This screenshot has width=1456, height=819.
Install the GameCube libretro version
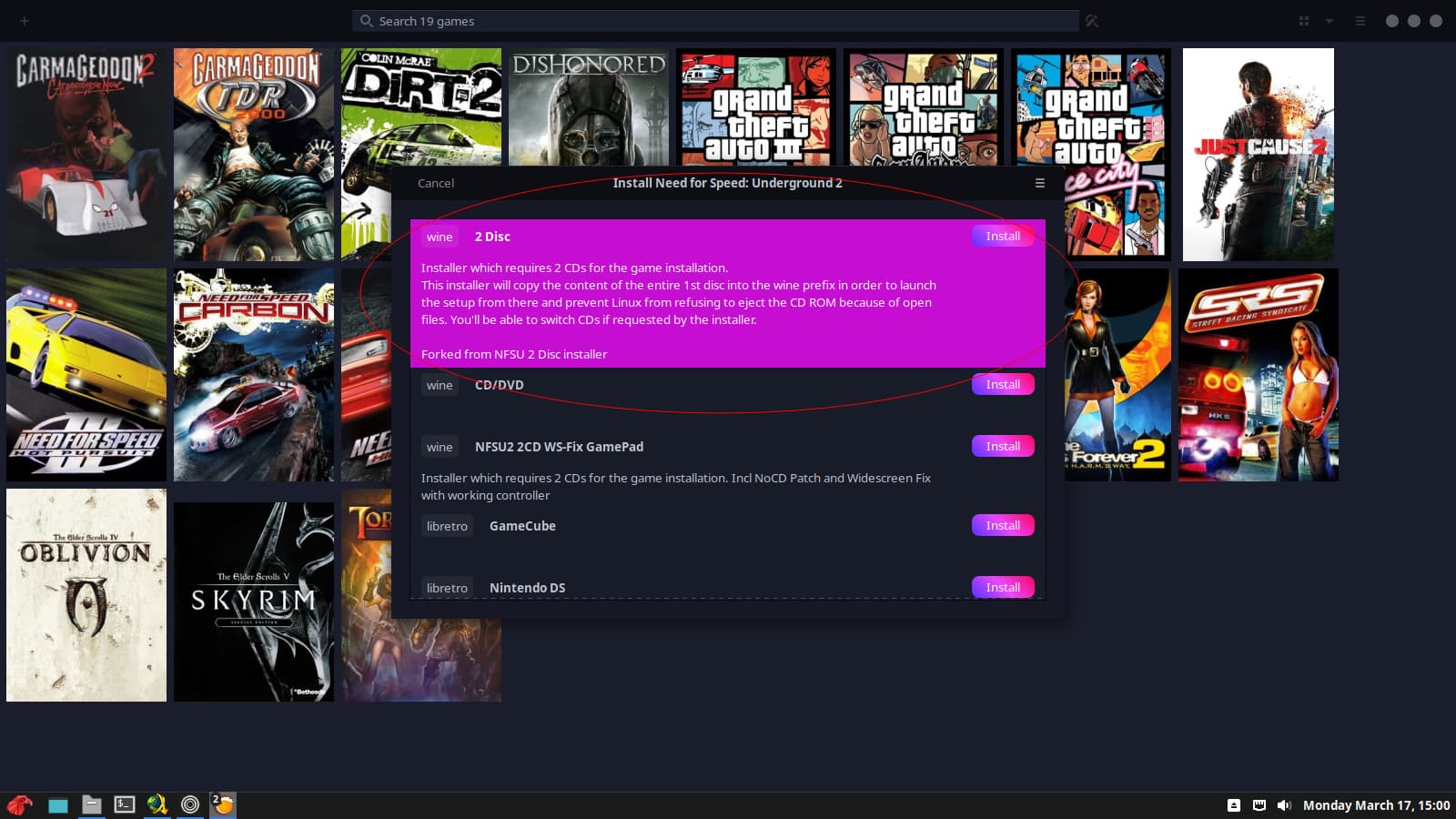tap(1003, 525)
